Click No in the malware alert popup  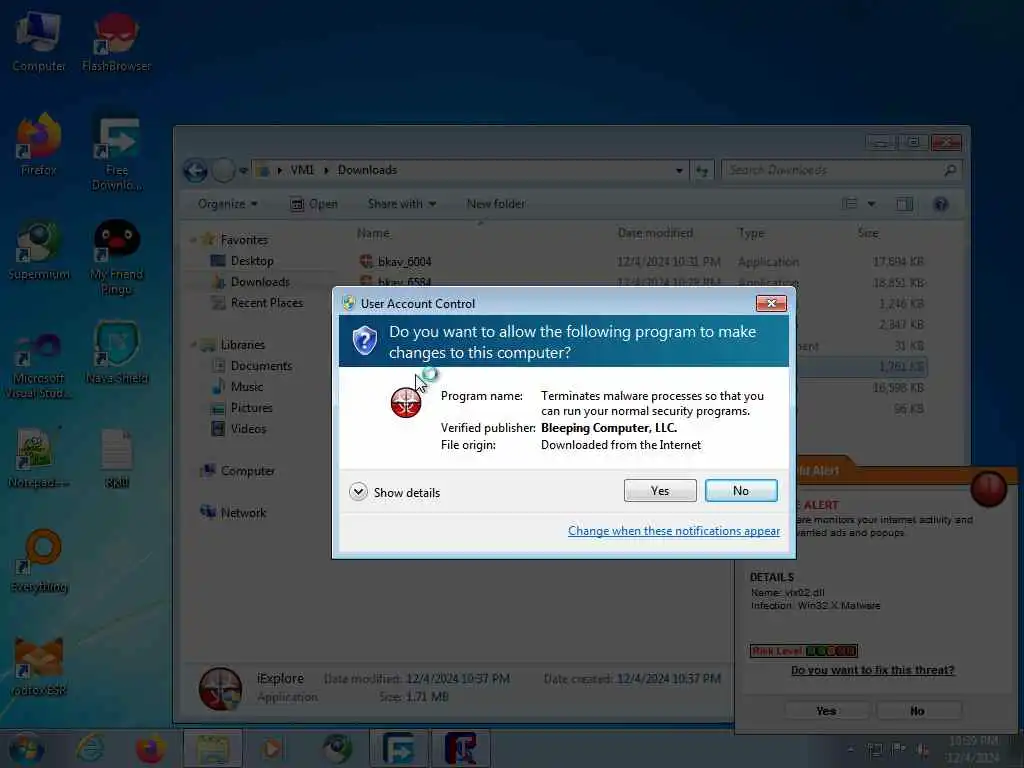(918, 711)
